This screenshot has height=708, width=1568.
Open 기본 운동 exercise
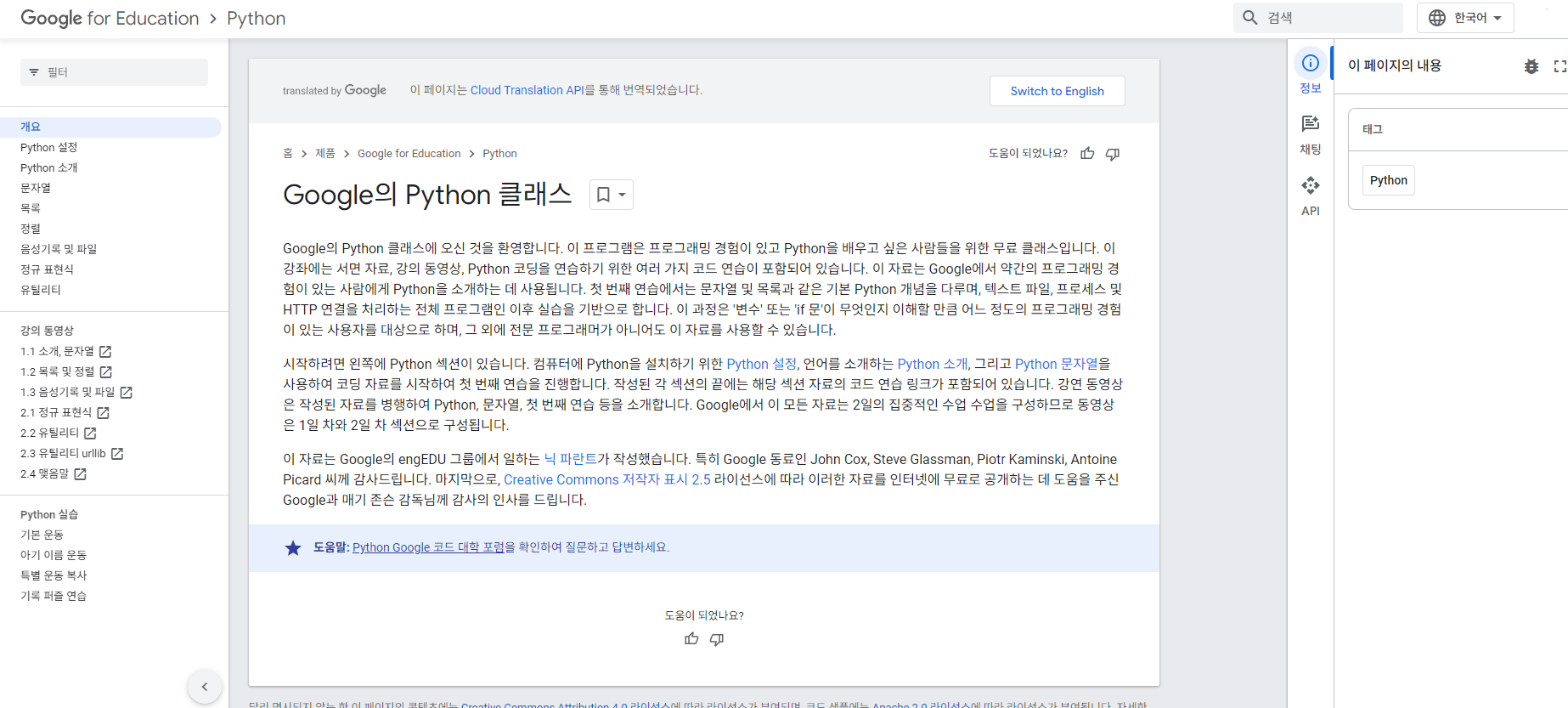tap(42, 535)
